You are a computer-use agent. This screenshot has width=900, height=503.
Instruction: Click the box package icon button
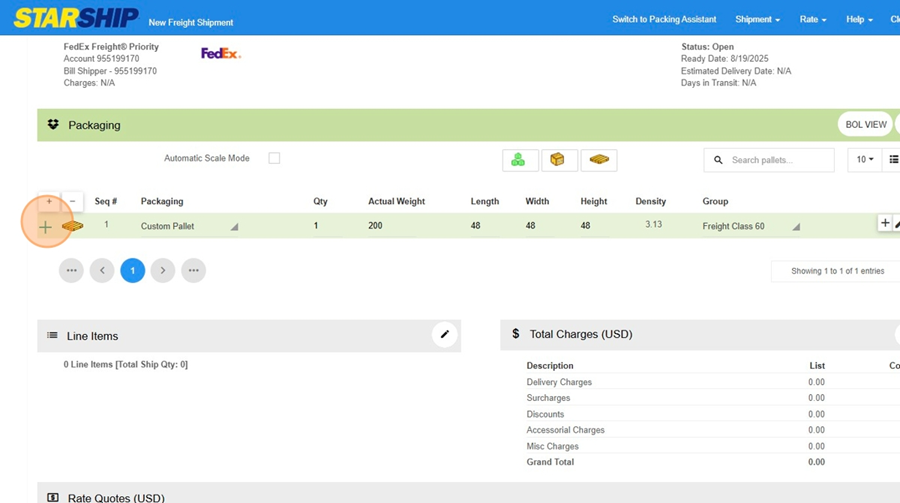pos(558,160)
